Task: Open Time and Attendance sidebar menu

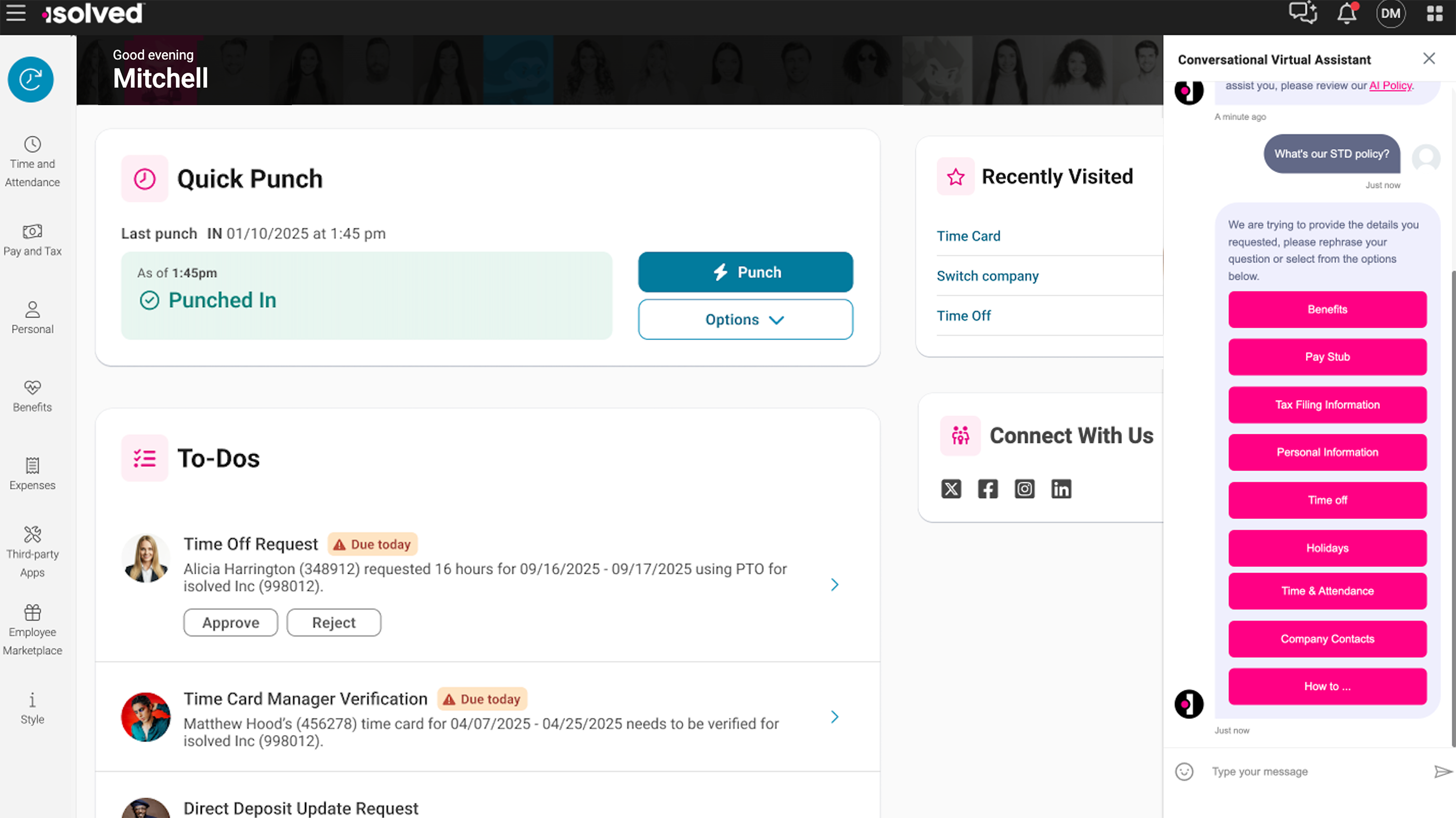Action: (x=32, y=162)
